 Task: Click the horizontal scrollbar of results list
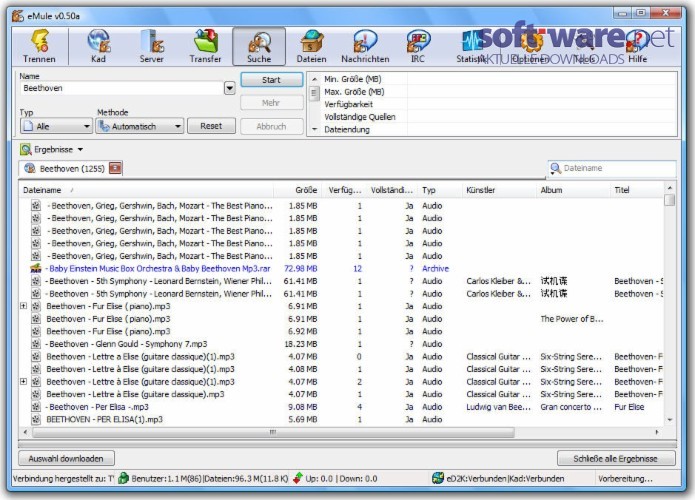click(273, 432)
